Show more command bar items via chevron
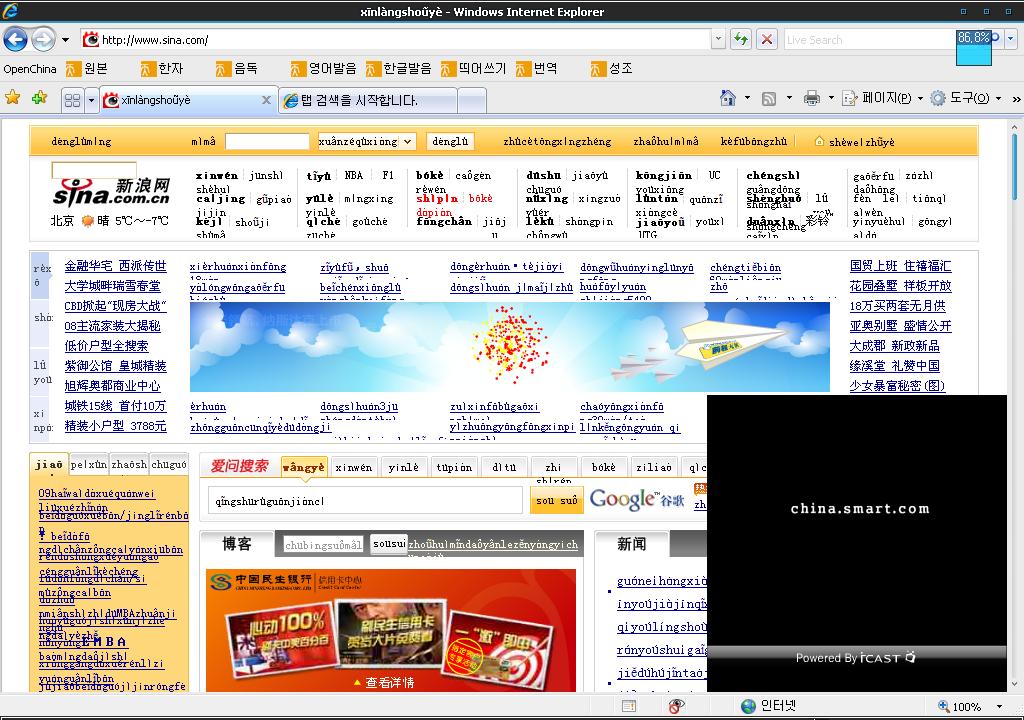The width and height of the screenshot is (1024, 720). pyautogui.click(x=1016, y=99)
